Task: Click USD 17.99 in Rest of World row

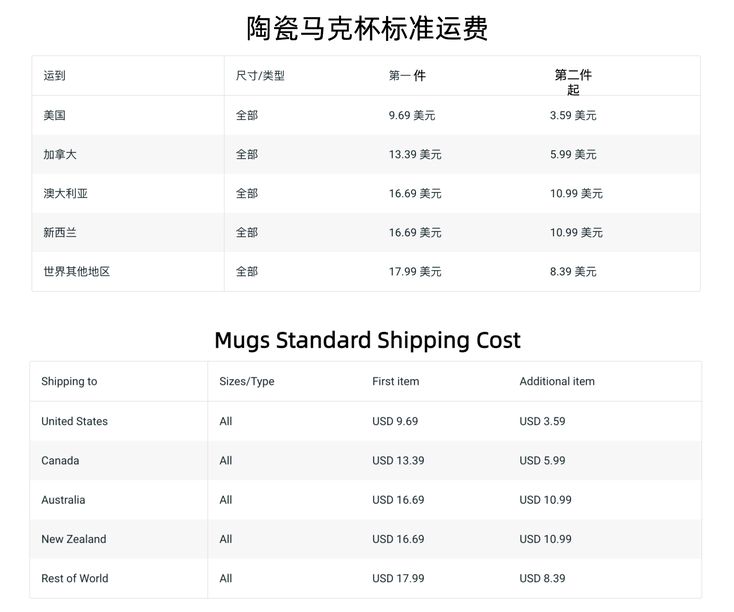Action: point(398,579)
